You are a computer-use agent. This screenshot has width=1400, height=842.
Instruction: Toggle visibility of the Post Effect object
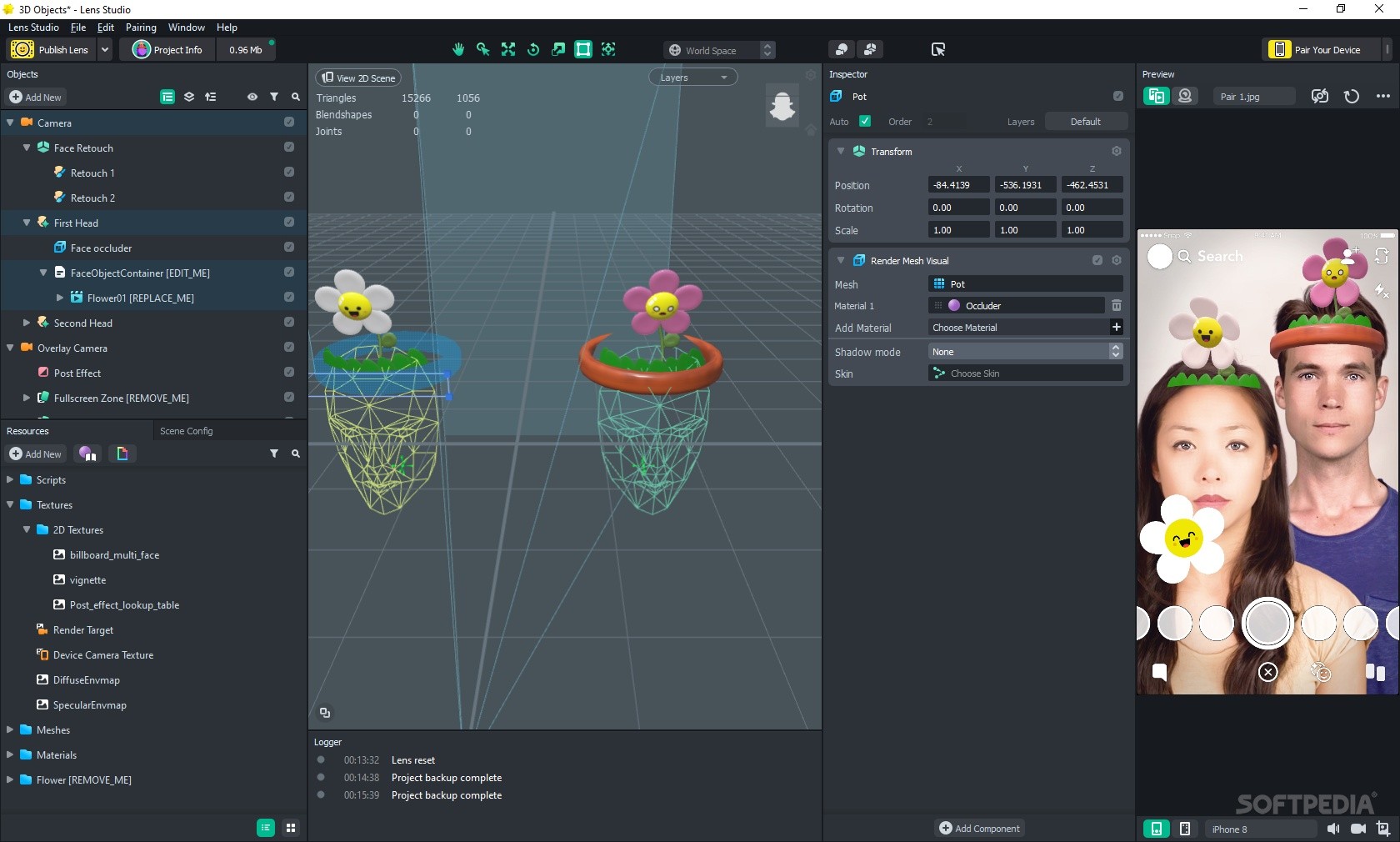coord(289,373)
